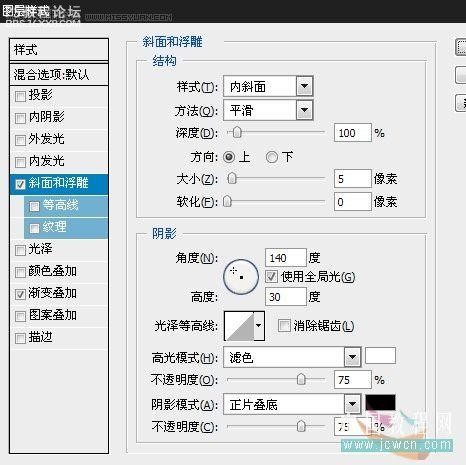Screen dimensions: 466x465
Task: Disable the Gradient Overlay (渐变叠加) checkbox
Action: click(x=20, y=294)
